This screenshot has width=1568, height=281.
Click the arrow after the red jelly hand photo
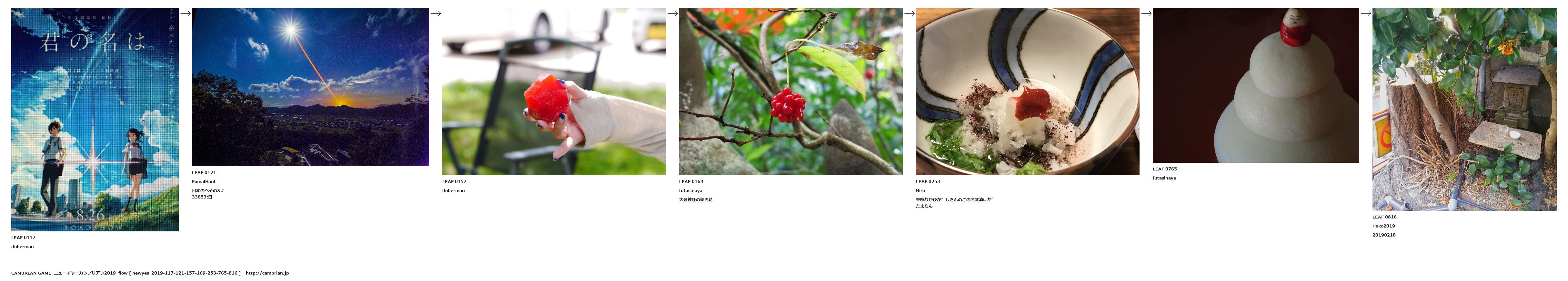(673, 14)
